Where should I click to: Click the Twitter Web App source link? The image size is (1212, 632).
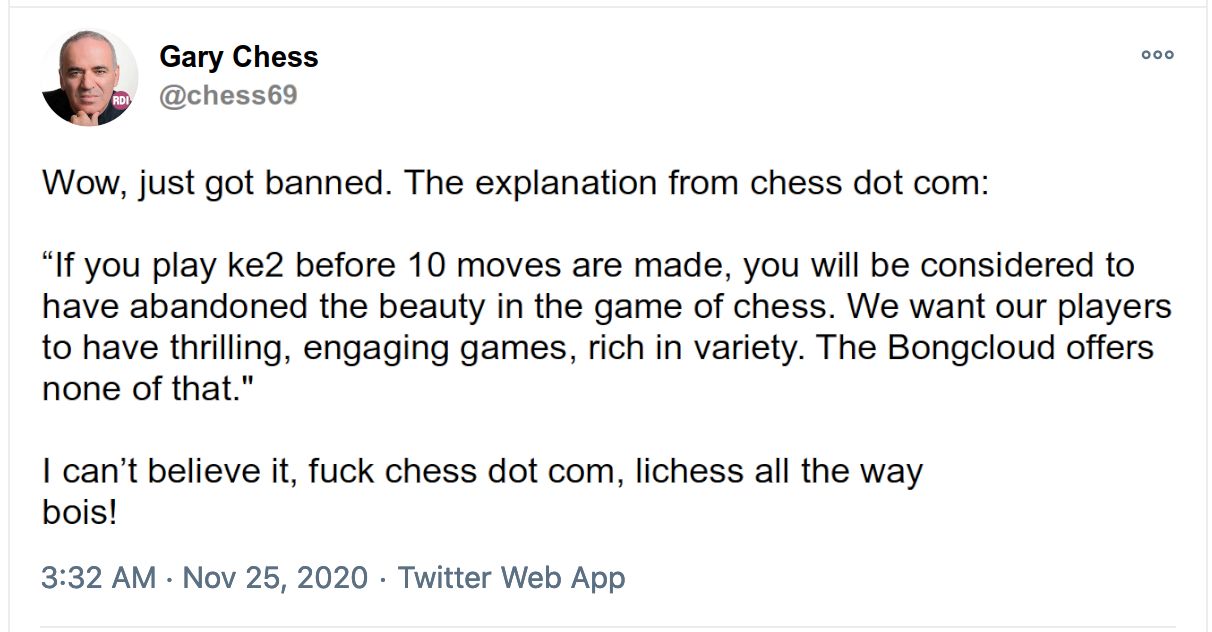tap(511, 578)
